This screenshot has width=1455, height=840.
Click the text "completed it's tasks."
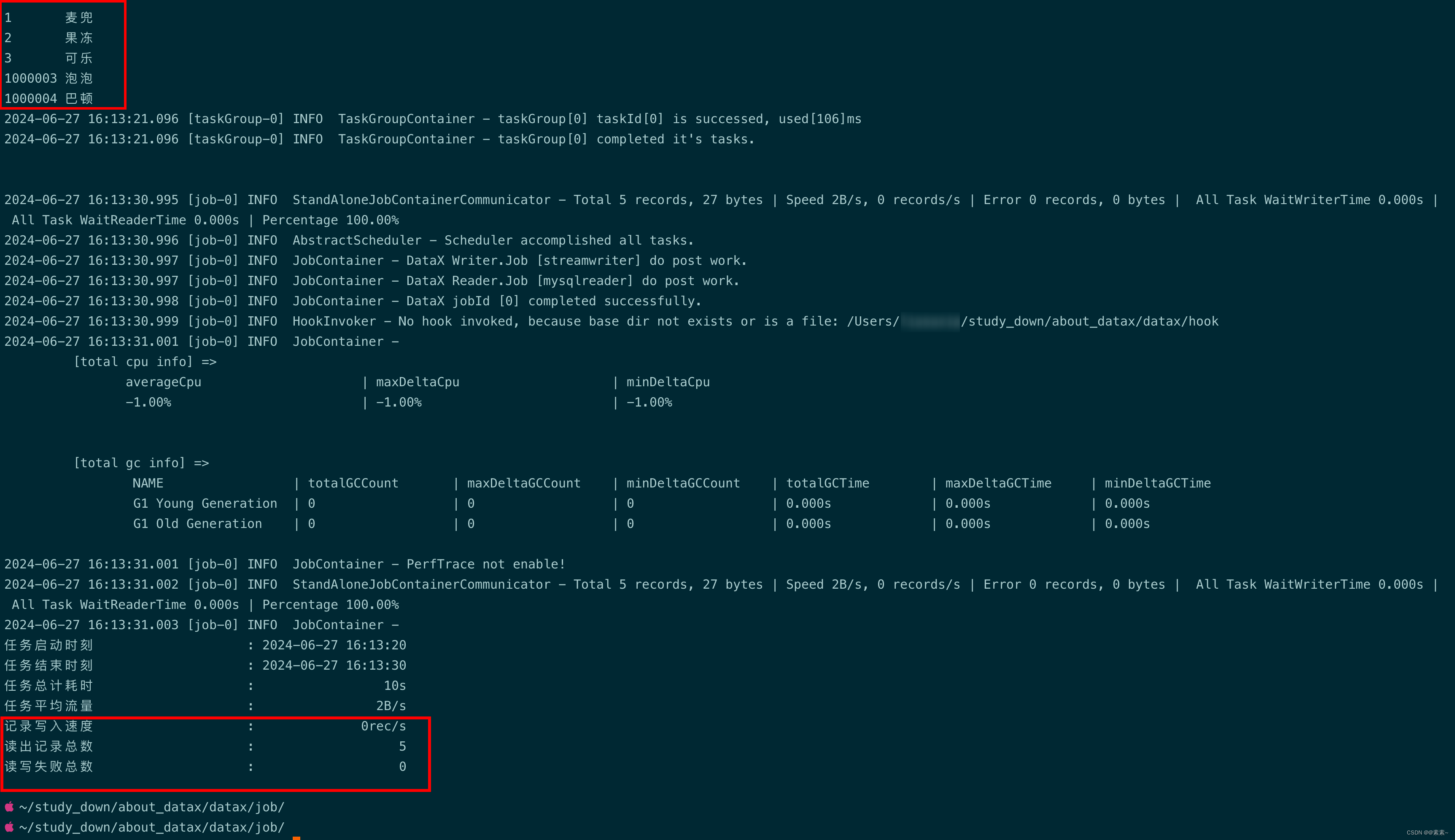pyautogui.click(x=676, y=139)
